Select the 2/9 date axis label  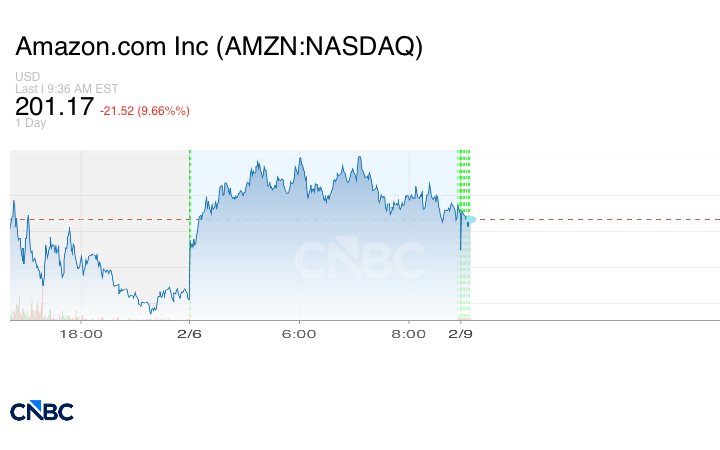460,334
